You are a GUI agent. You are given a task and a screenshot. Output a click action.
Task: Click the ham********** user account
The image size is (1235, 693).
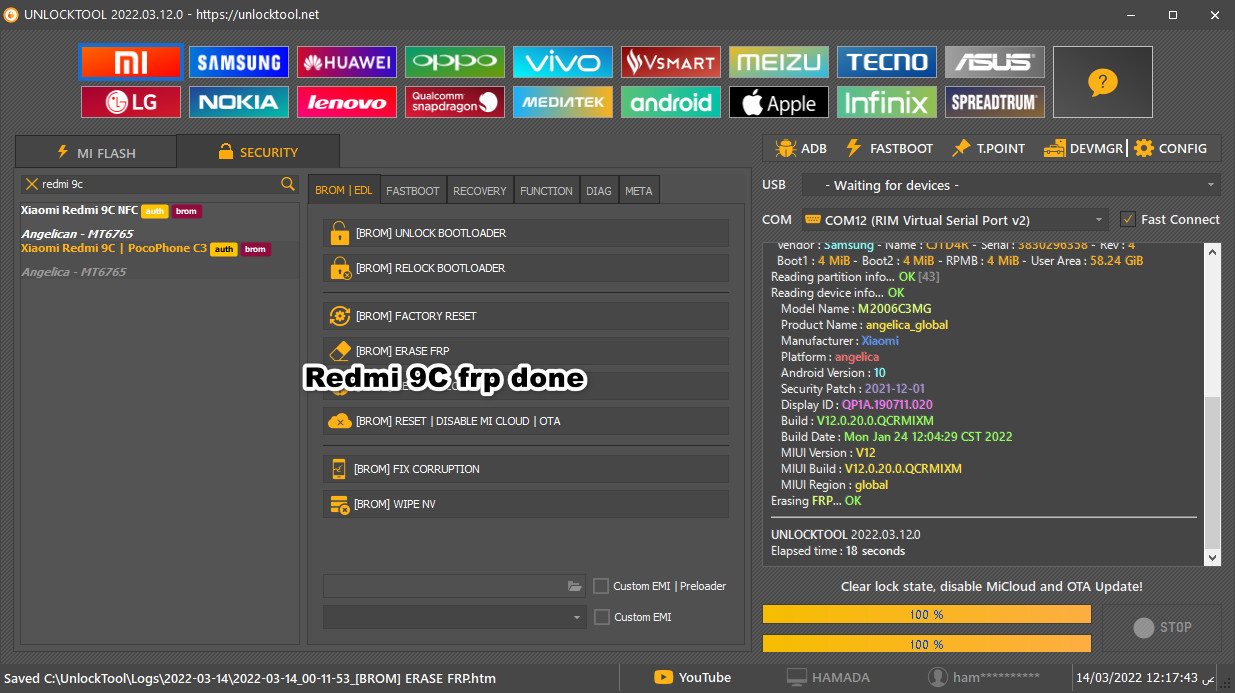984,677
